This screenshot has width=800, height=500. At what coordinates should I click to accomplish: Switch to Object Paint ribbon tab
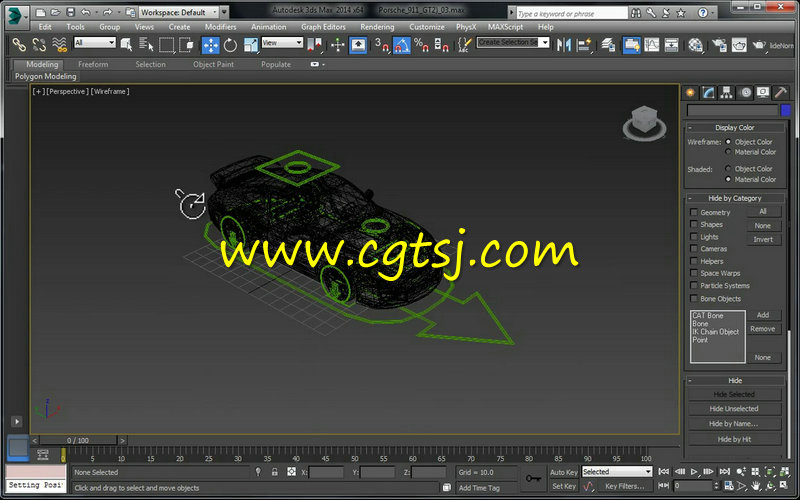[x=213, y=64]
